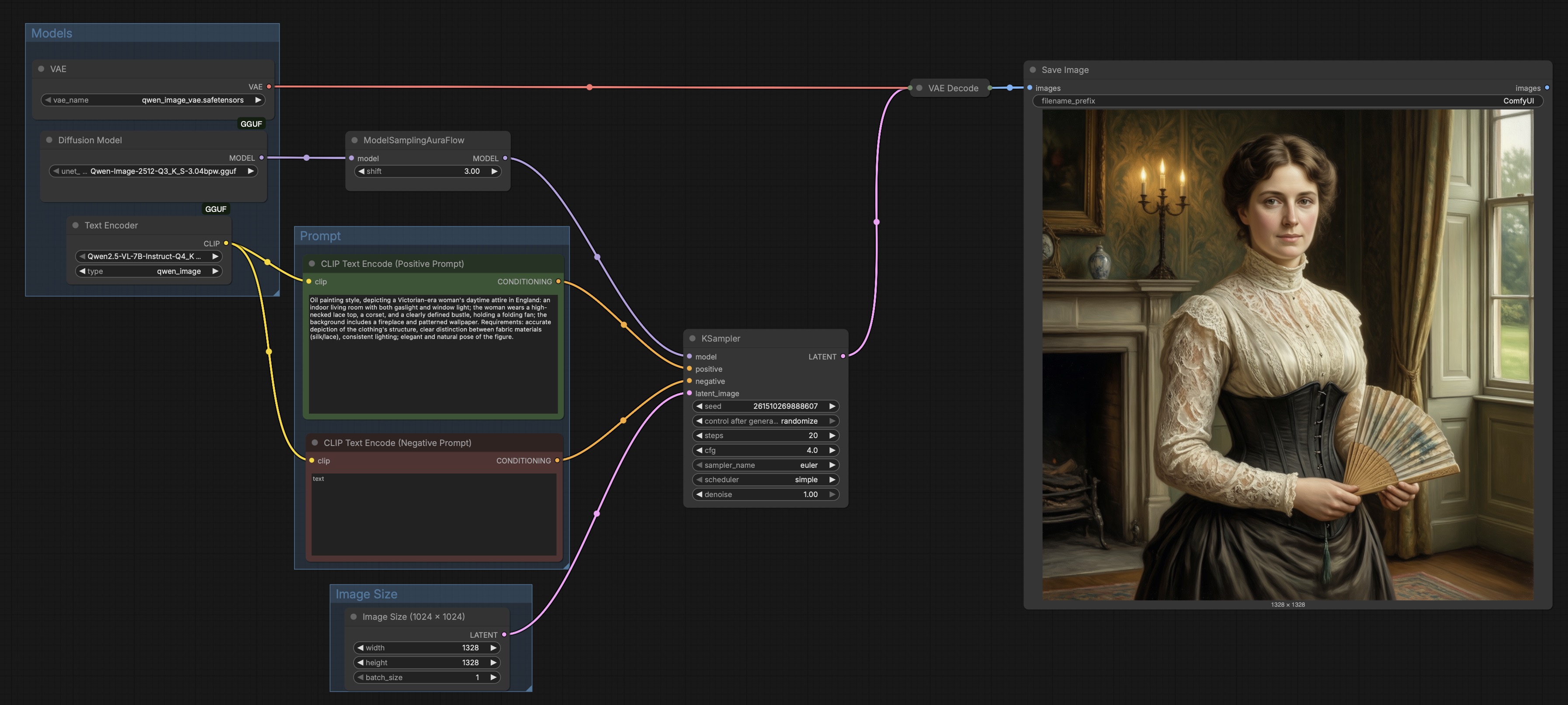Collapse the Image Size node dot

(x=354, y=616)
